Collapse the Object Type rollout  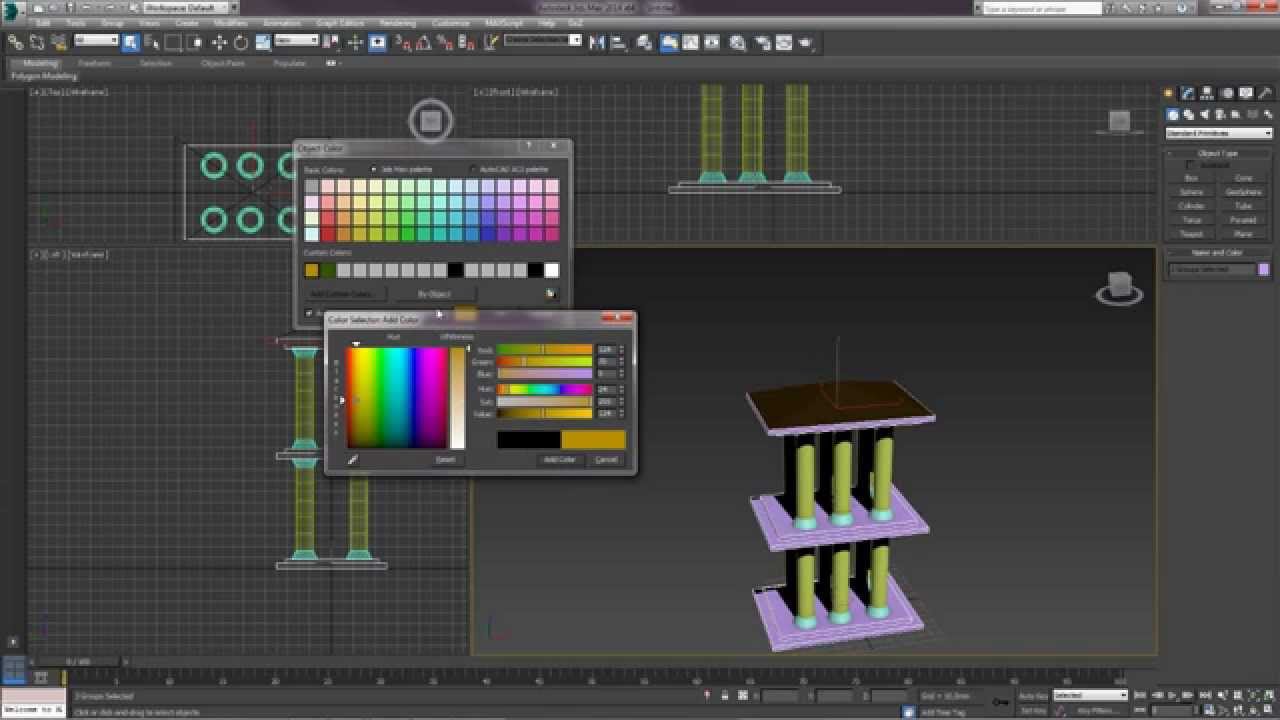point(1217,153)
